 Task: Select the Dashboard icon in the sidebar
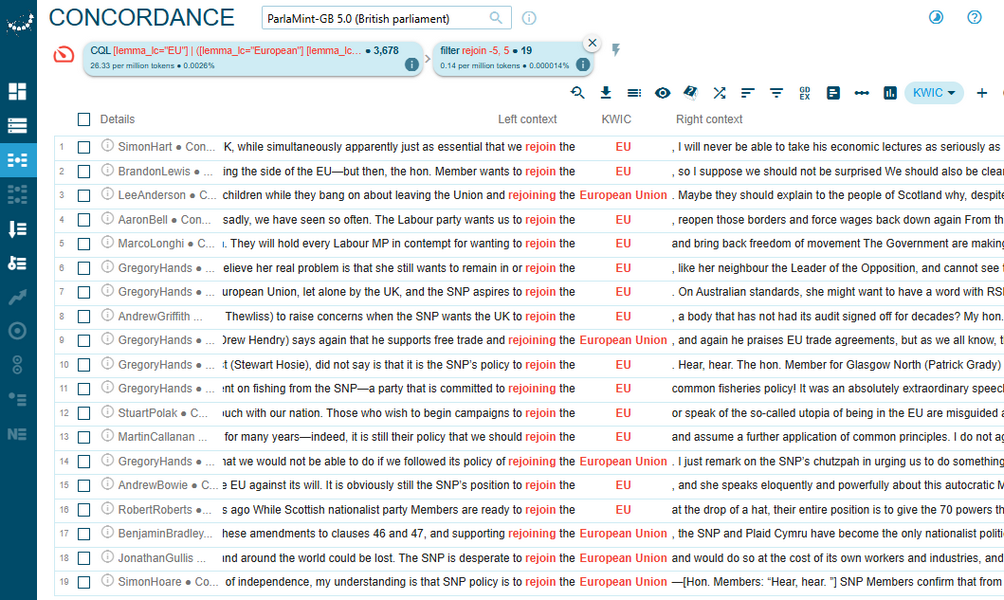(17, 91)
